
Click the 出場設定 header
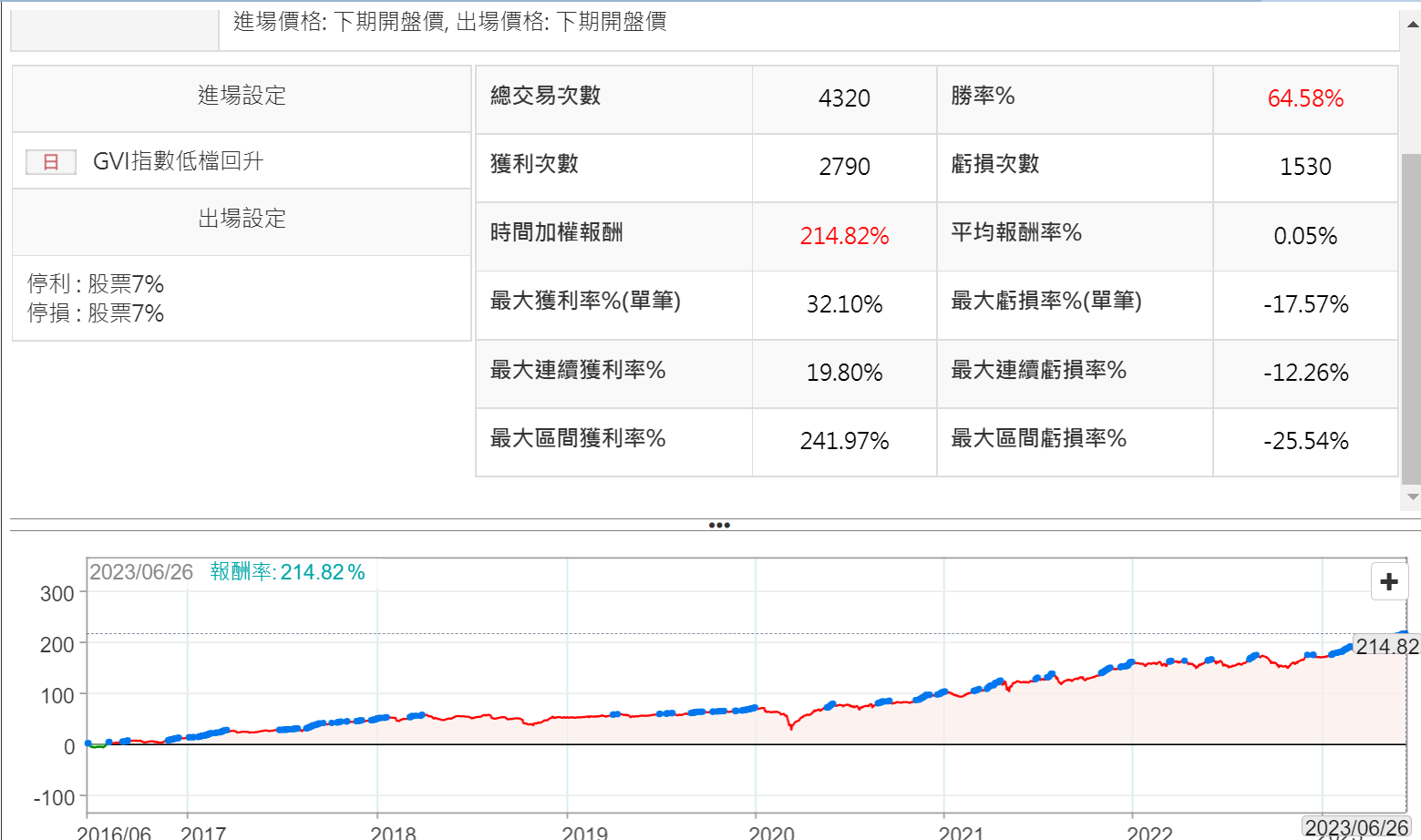pos(242,219)
